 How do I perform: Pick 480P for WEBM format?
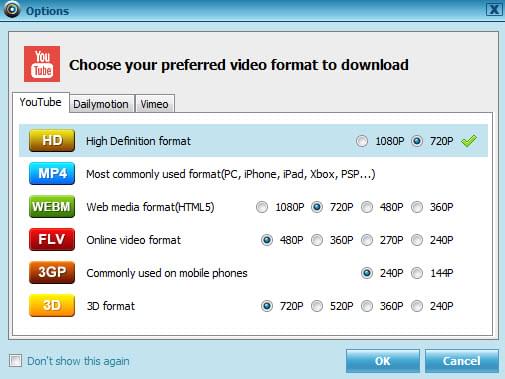(x=367, y=207)
